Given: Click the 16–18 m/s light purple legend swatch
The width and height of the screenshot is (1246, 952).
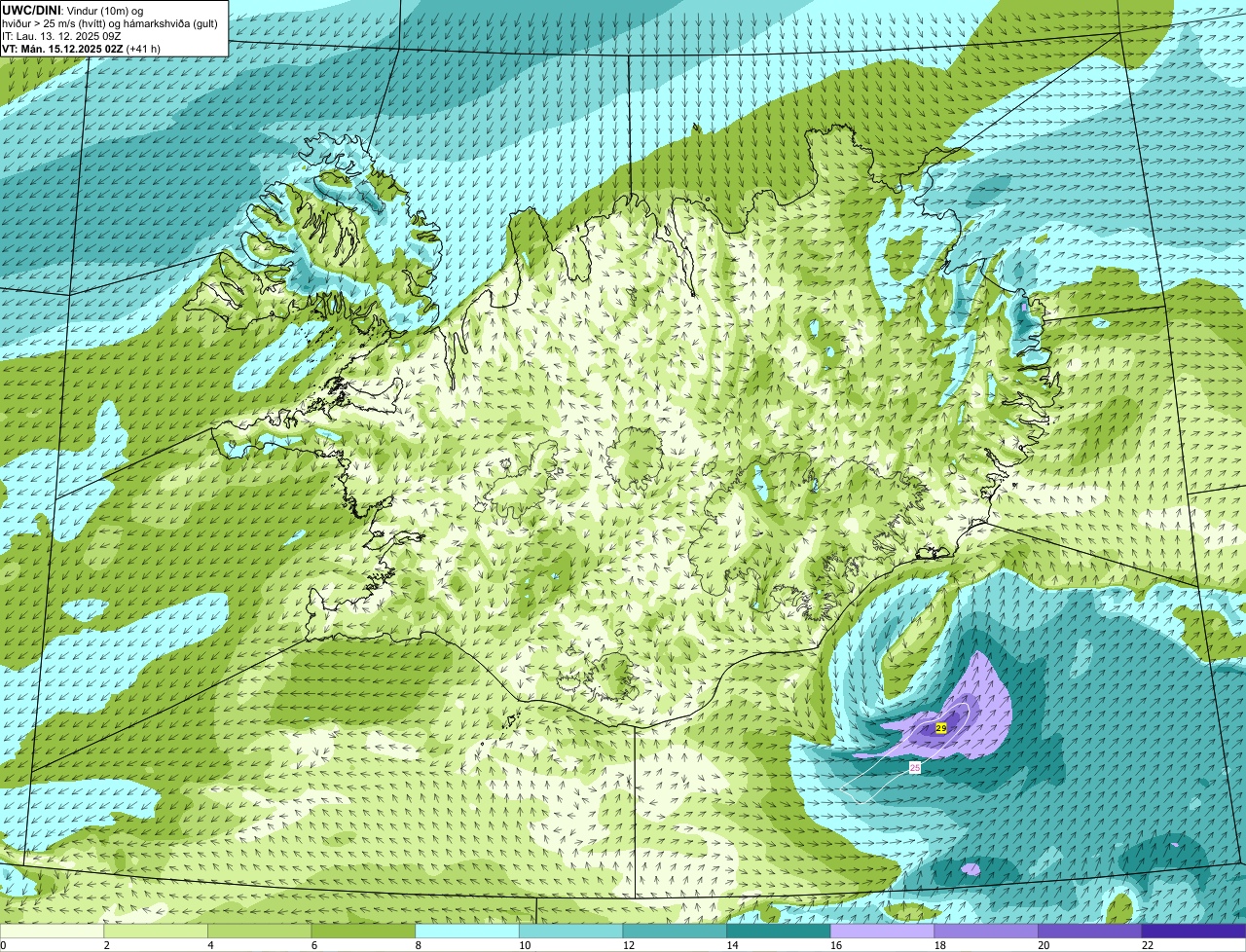Looking at the screenshot, I should click(882, 931).
